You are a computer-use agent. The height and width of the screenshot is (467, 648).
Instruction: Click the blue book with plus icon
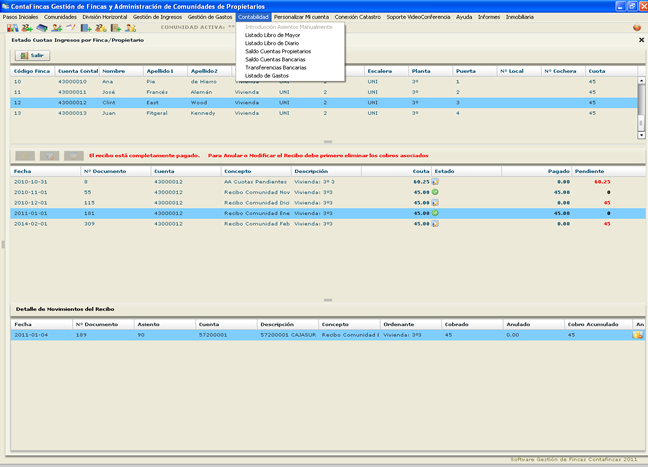click(x=86, y=28)
